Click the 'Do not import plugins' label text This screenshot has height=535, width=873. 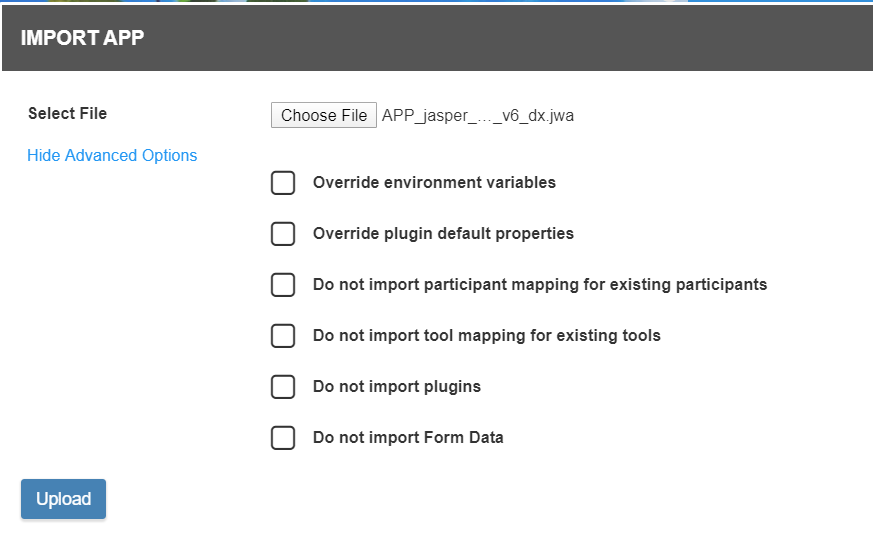[x=396, y=387]
